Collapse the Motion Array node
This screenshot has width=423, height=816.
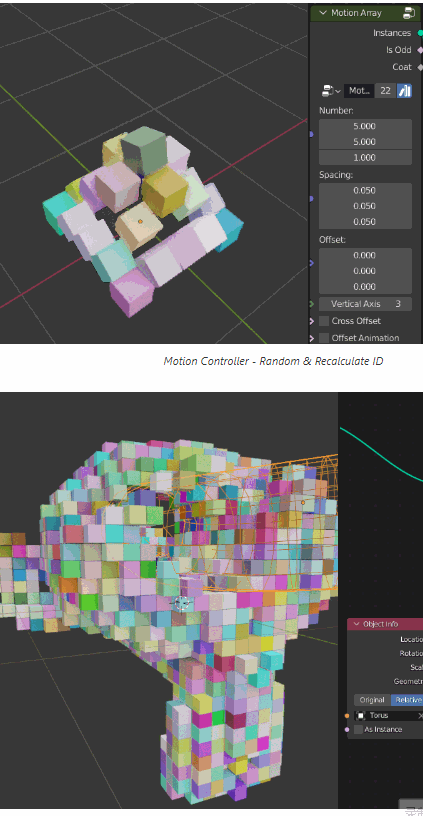click(323, 13)
